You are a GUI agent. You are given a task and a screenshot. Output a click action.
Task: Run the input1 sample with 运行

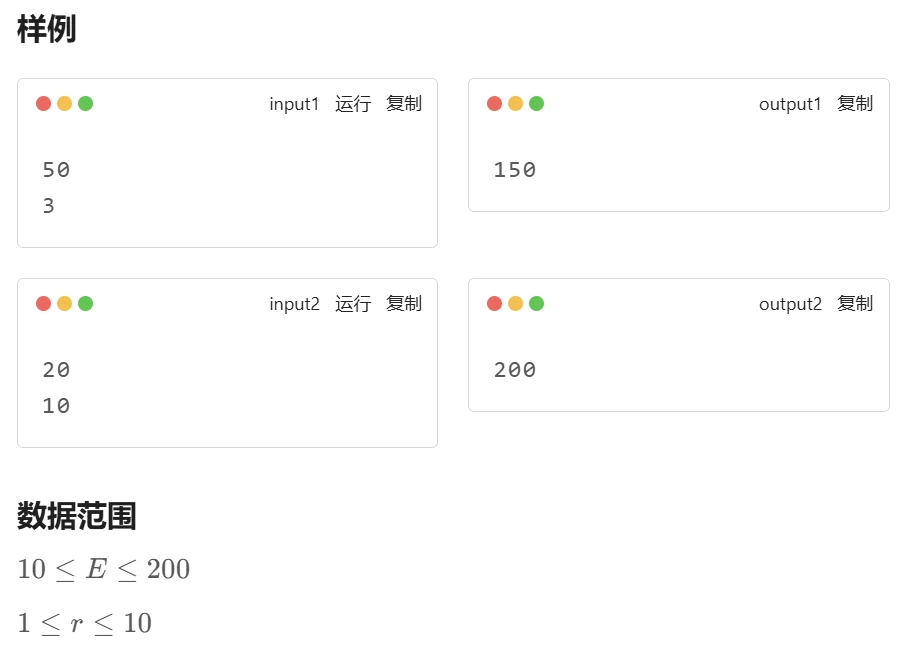pos(353,104)
